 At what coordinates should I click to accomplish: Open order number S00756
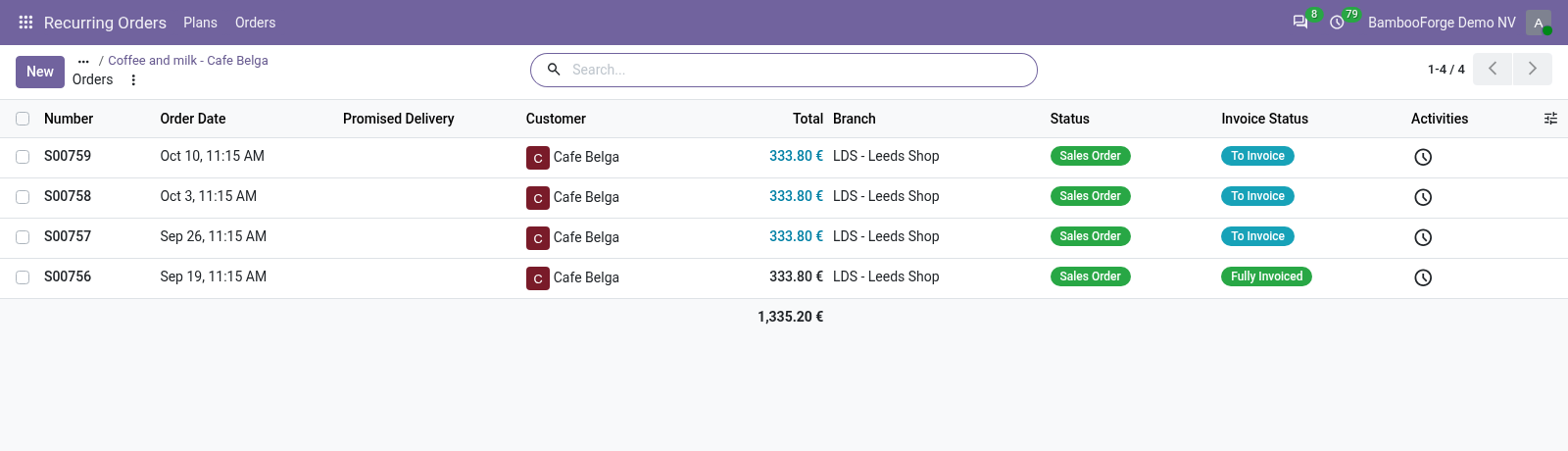point(68,276)
